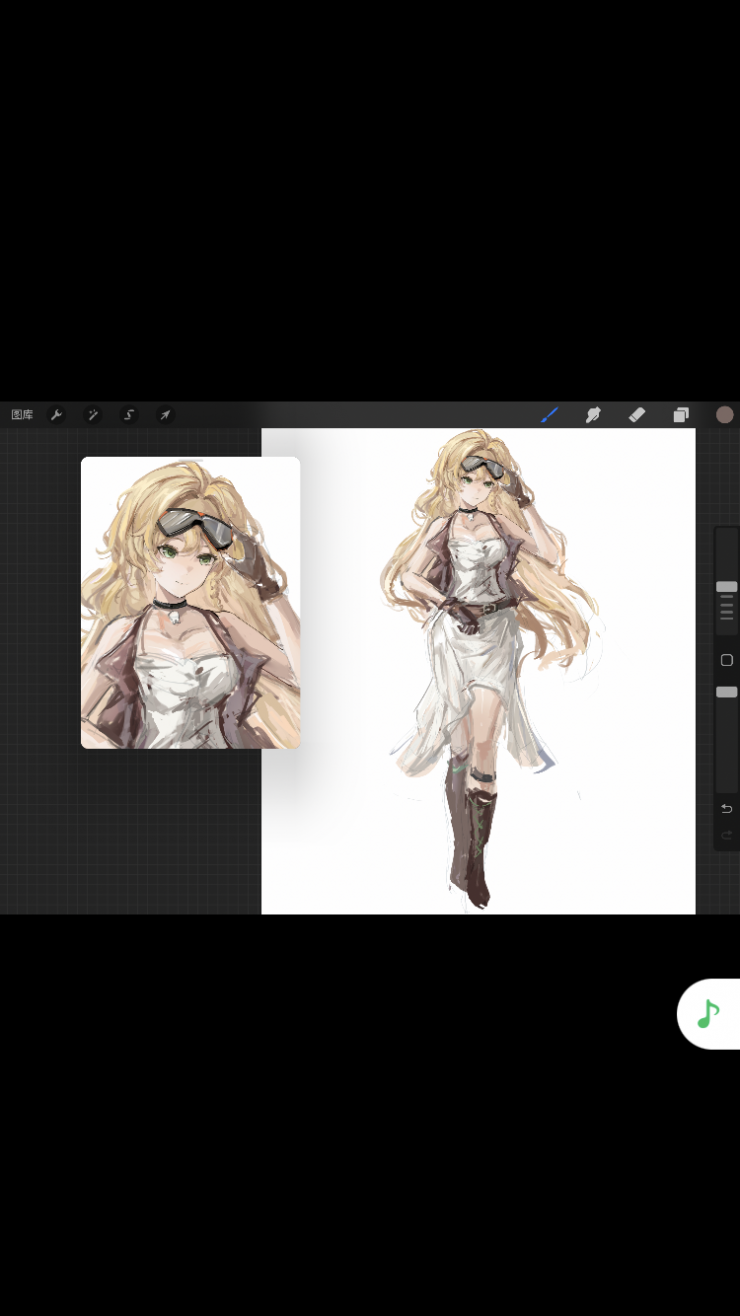This screenshot has height=1316, width=740.
Task: Tap the square Modify button in sidebar
Action: click(x=727, y=660)
